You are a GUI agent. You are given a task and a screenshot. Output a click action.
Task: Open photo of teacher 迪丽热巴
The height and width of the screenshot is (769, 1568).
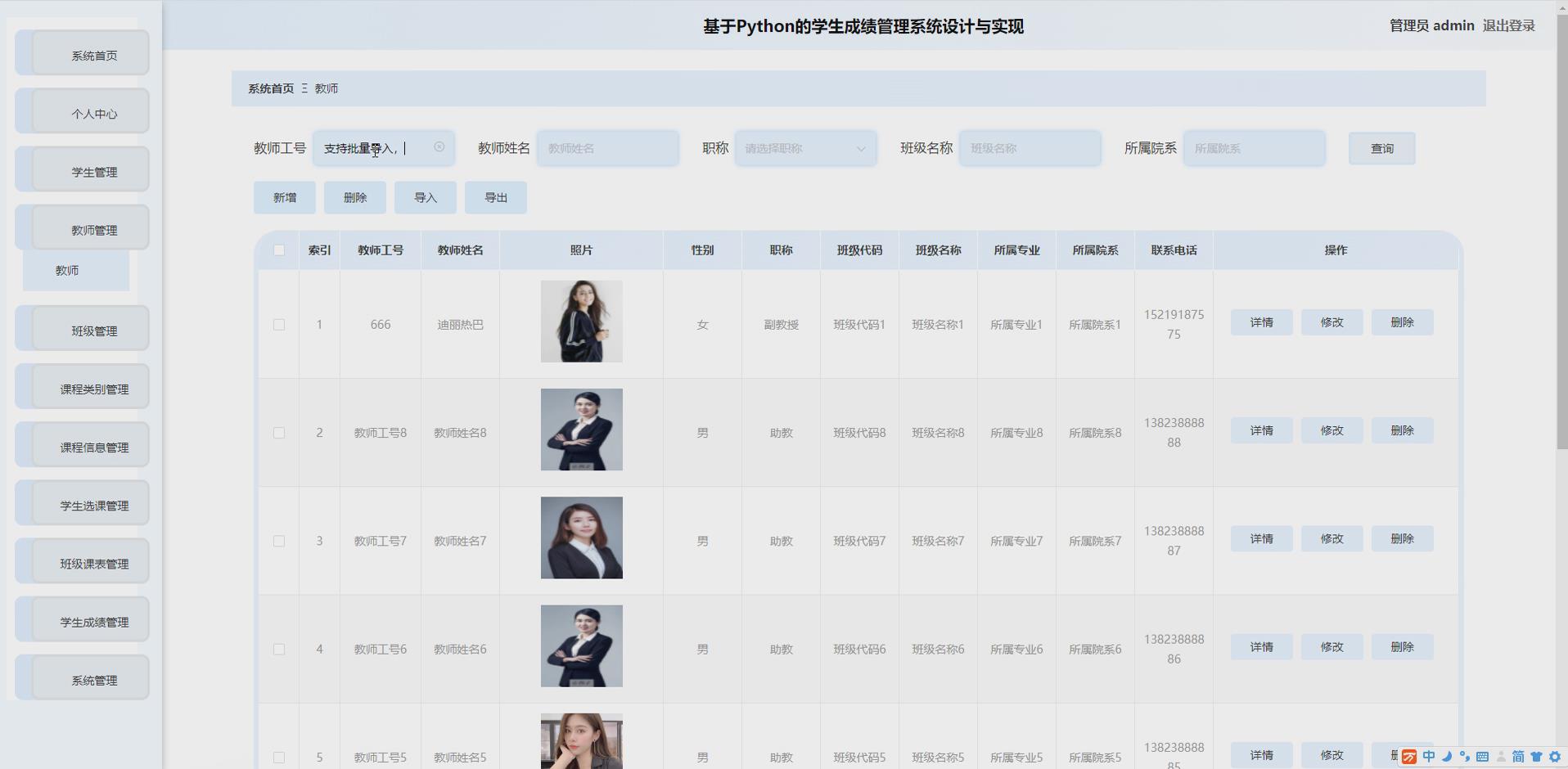coord(581,322)
